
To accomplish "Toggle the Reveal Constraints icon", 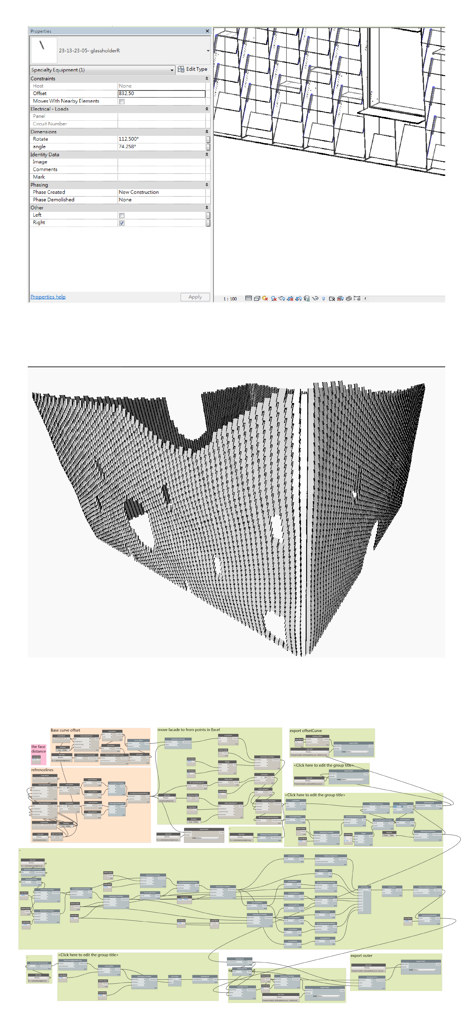I will [x=356, y=298].
